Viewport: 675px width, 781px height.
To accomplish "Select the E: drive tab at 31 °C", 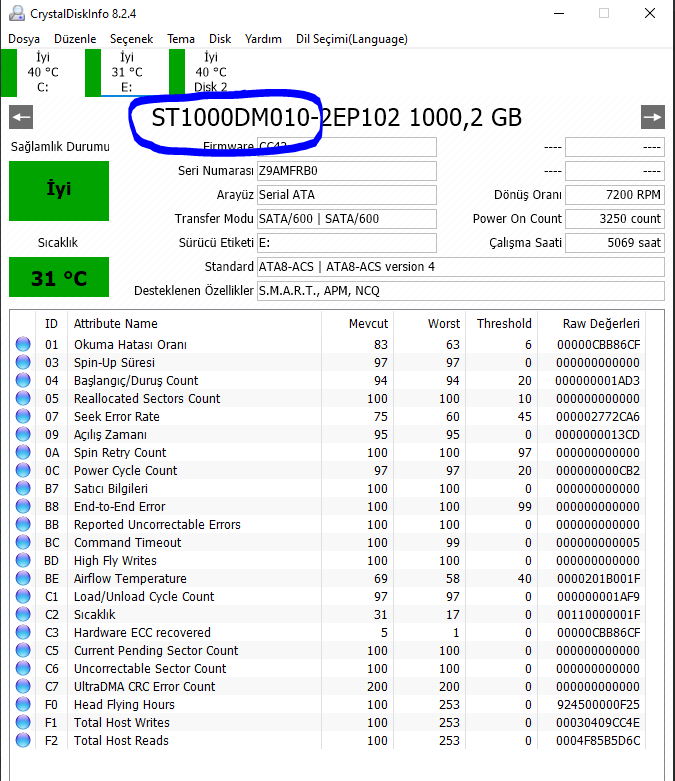I will (118, 72).
